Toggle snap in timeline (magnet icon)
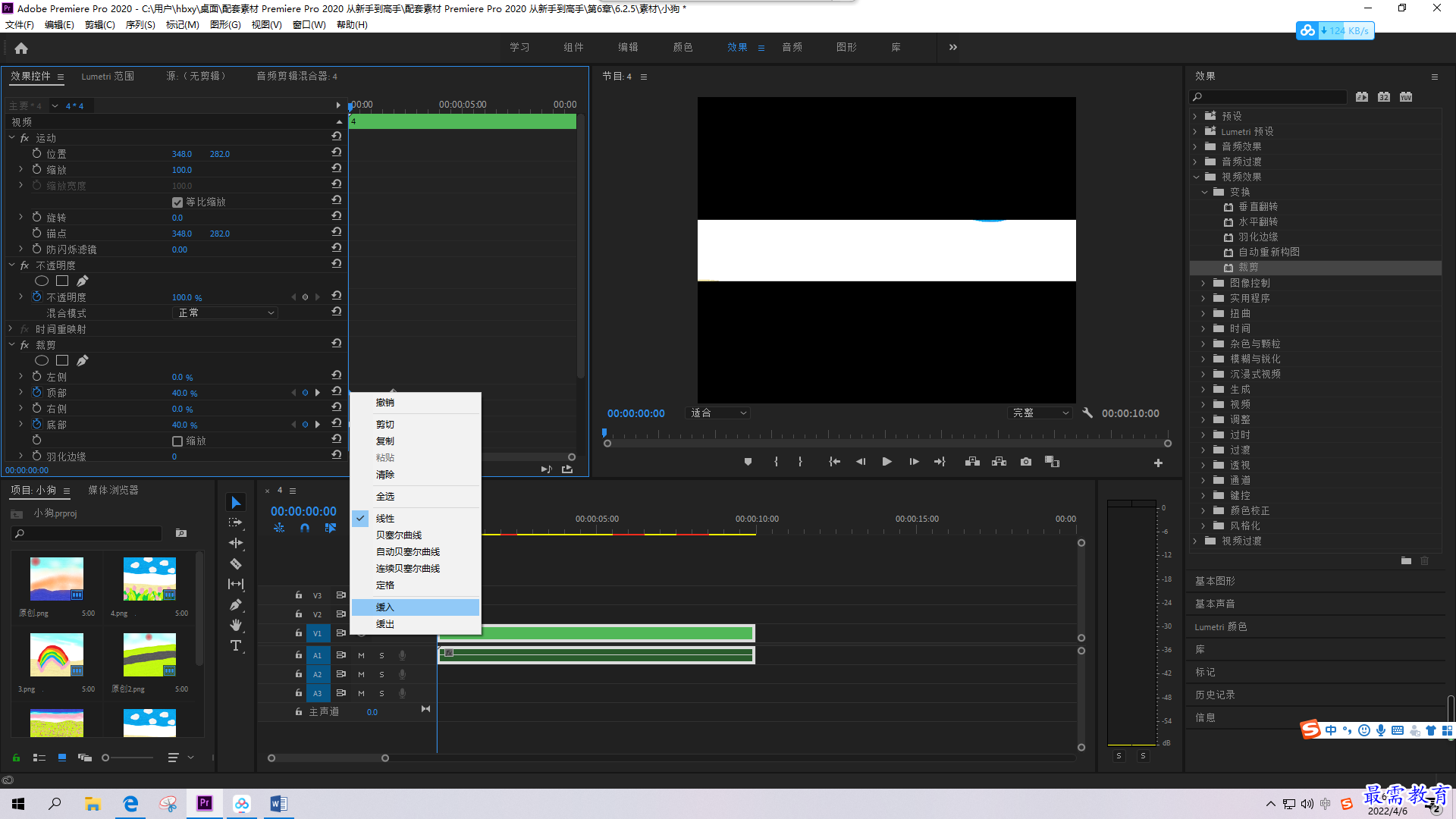Image resolution: width=1456 pixels, height=819 pixels. [305, 528]
